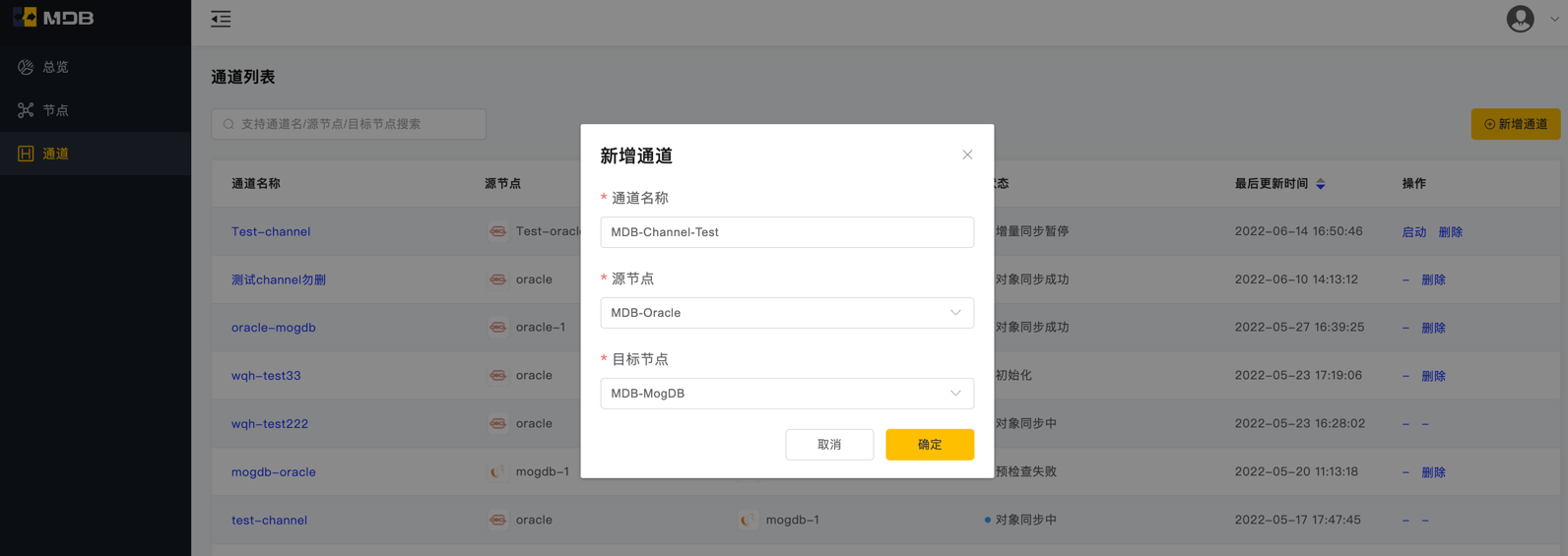
Task: Focus the channel search field
Action: pos(349,124)
